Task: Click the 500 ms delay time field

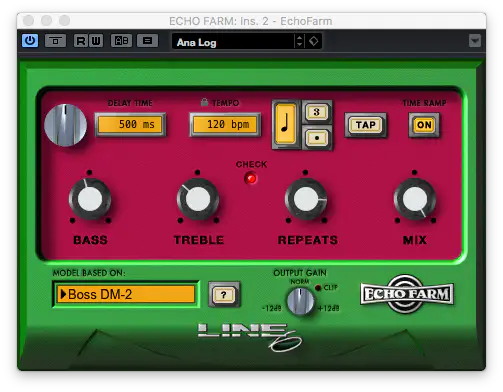Action: pos(130,125)
